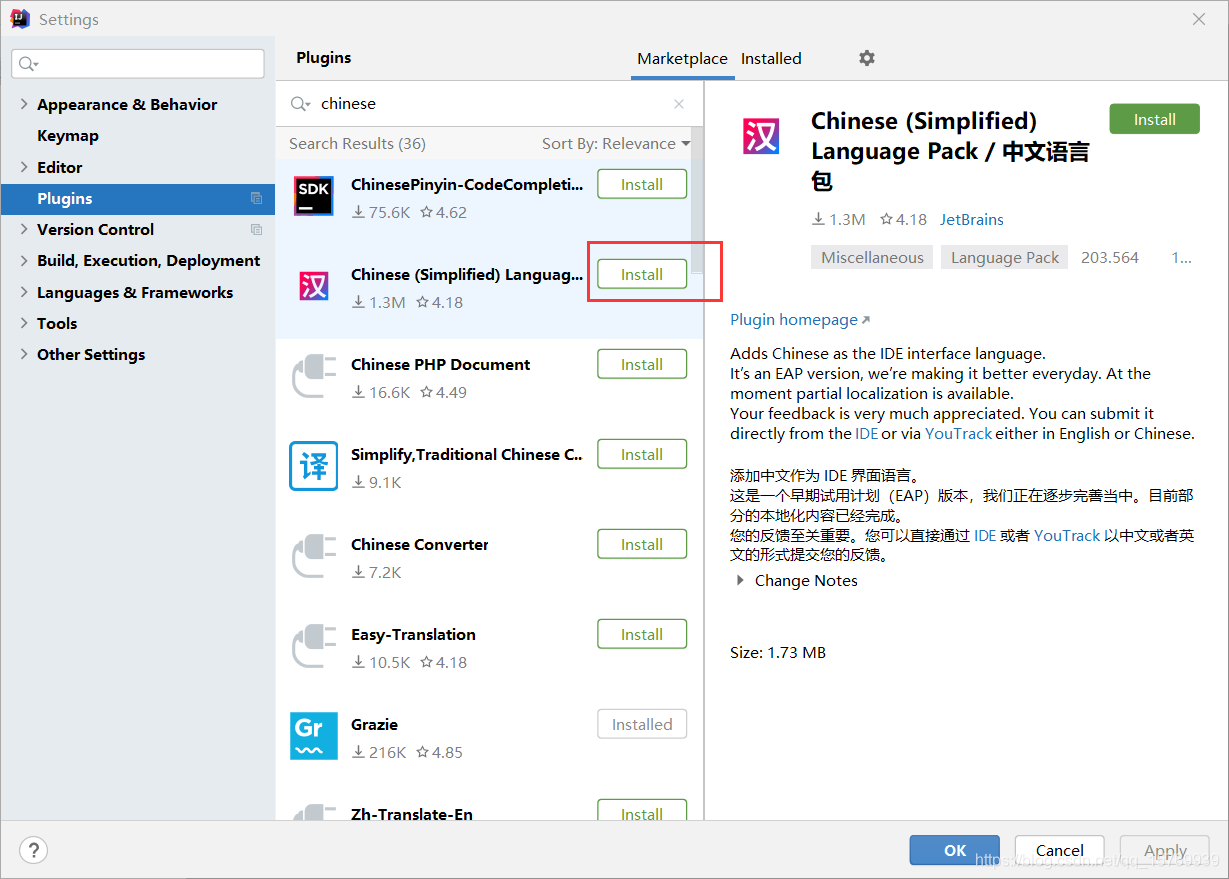Select the Grazie plugin name
Viewport: 1229px width, 879px height.
(x=374, y=724)
